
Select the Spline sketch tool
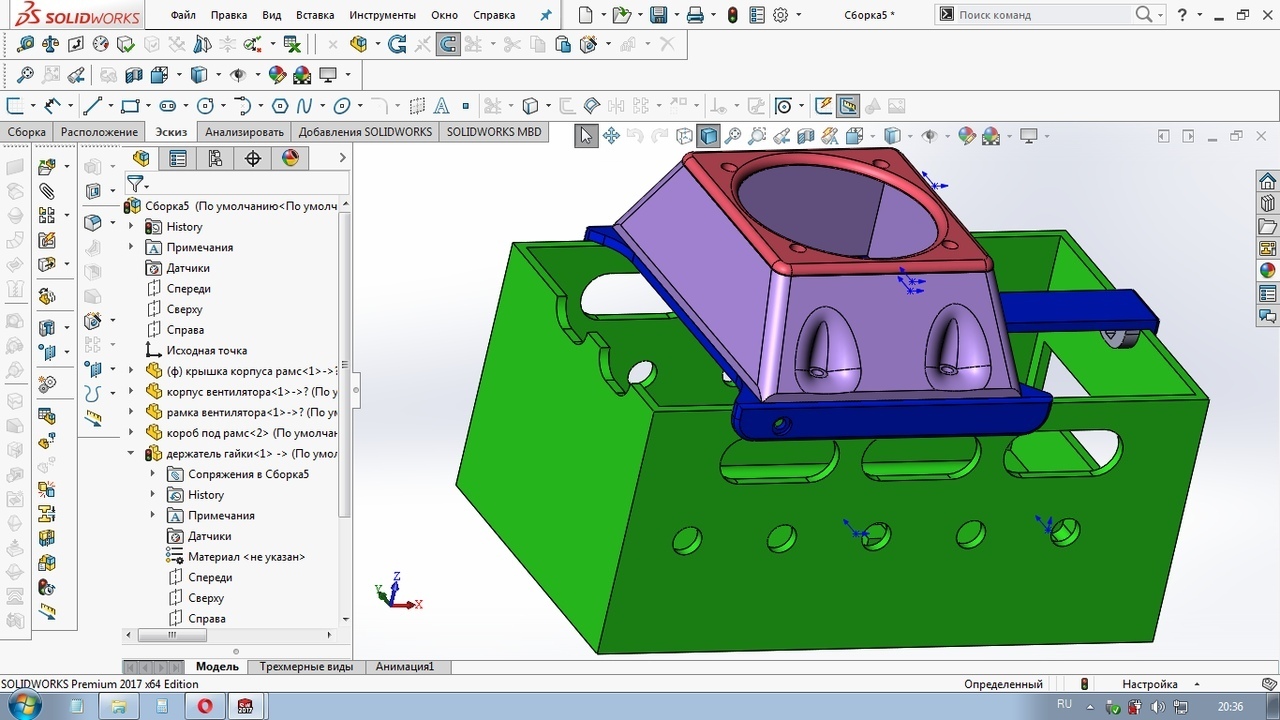pos(304,105)
